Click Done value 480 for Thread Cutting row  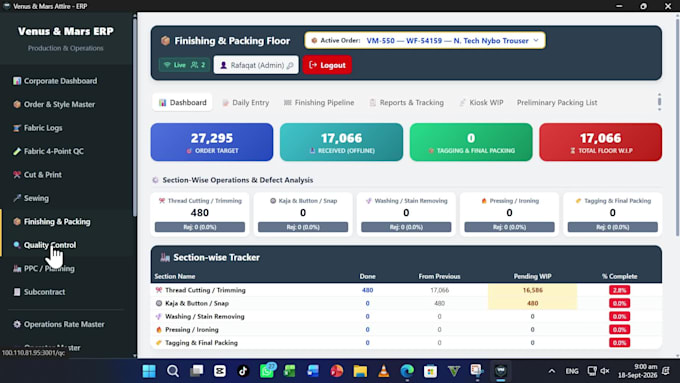367,290
